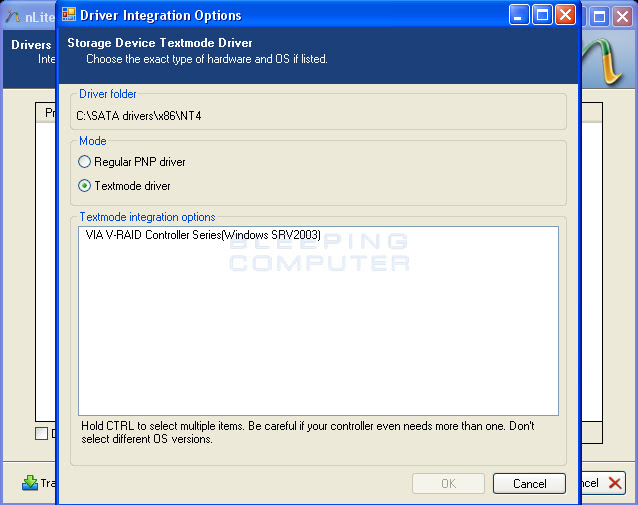This screenshot has width=638, height=505.
Task: Select the Regular PNP driver option
Action: [131, 162]
